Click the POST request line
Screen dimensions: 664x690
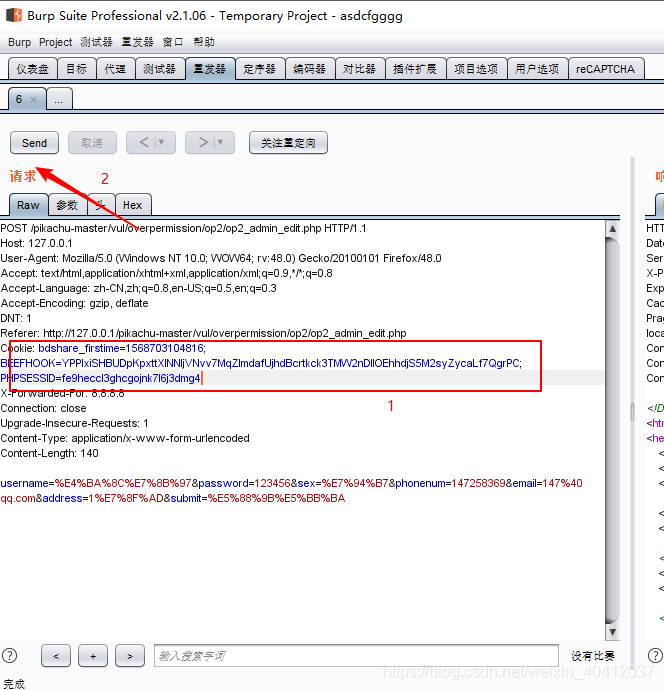pyautogui.click(x=183, y=228)
